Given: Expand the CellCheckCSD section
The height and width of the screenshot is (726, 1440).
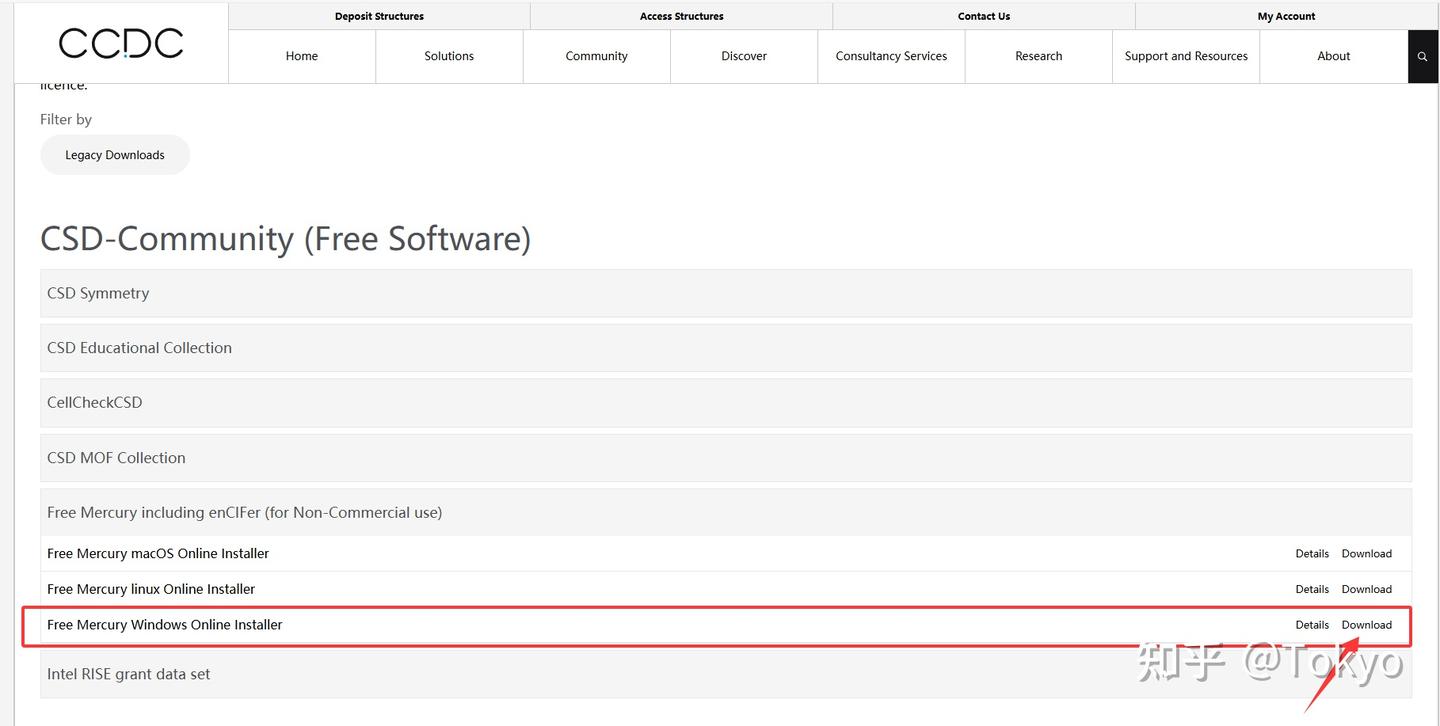Looking at the screenshot, I should (726, 403).
